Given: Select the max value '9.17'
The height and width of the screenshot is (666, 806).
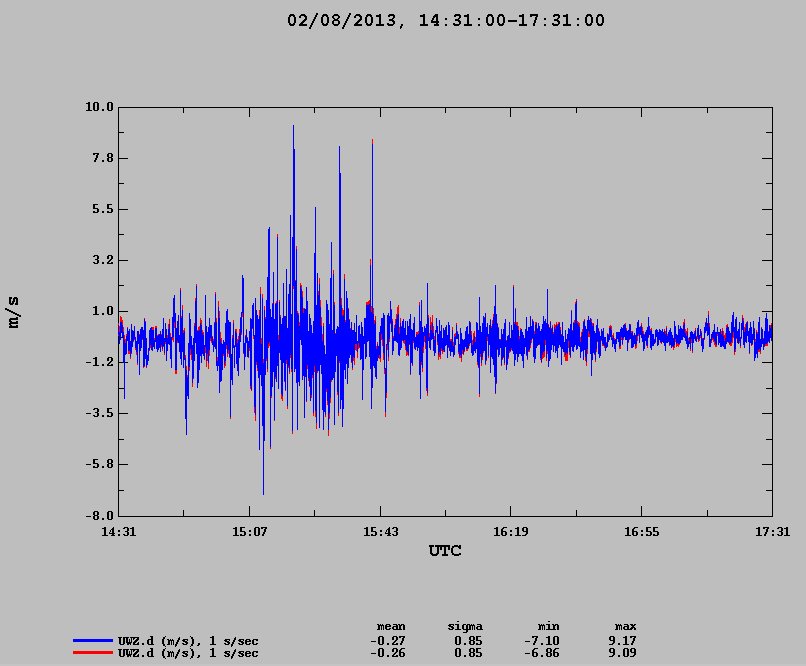Looking at the screenshot, I should pos(622,641).
